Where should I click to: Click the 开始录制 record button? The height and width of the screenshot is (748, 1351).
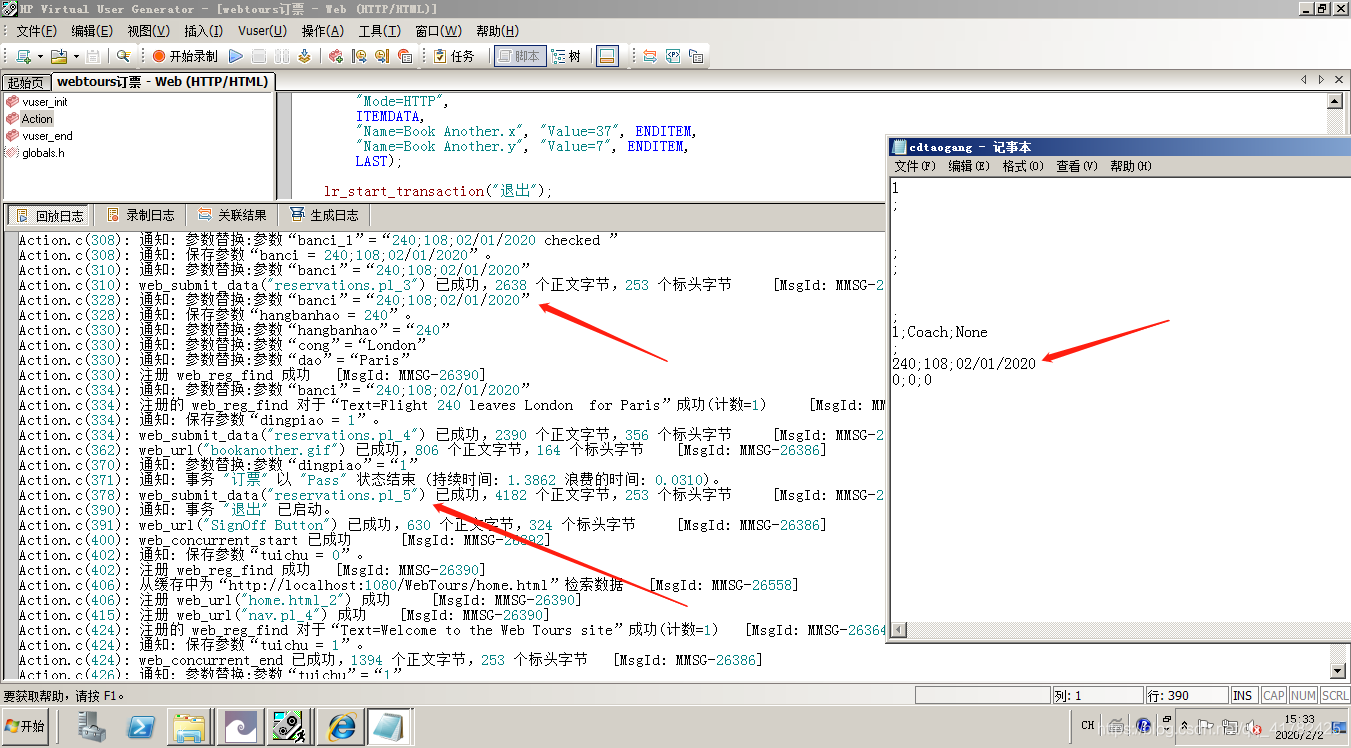point(185,56)
